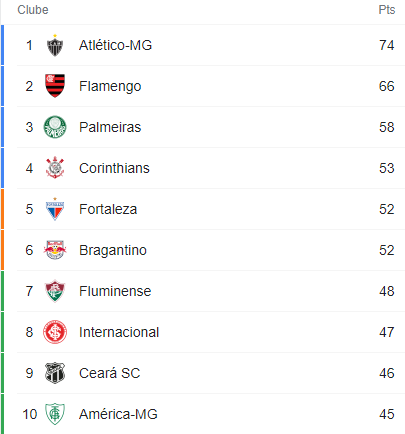Click the América-MG green crest
Screen dimensions: 405x434
click(x=55, y=414)
